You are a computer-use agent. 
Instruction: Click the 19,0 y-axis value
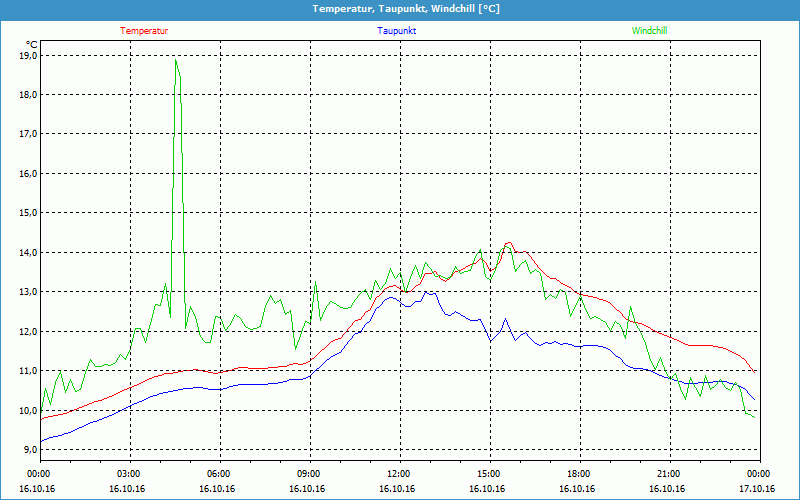click(x=28, y=56)
